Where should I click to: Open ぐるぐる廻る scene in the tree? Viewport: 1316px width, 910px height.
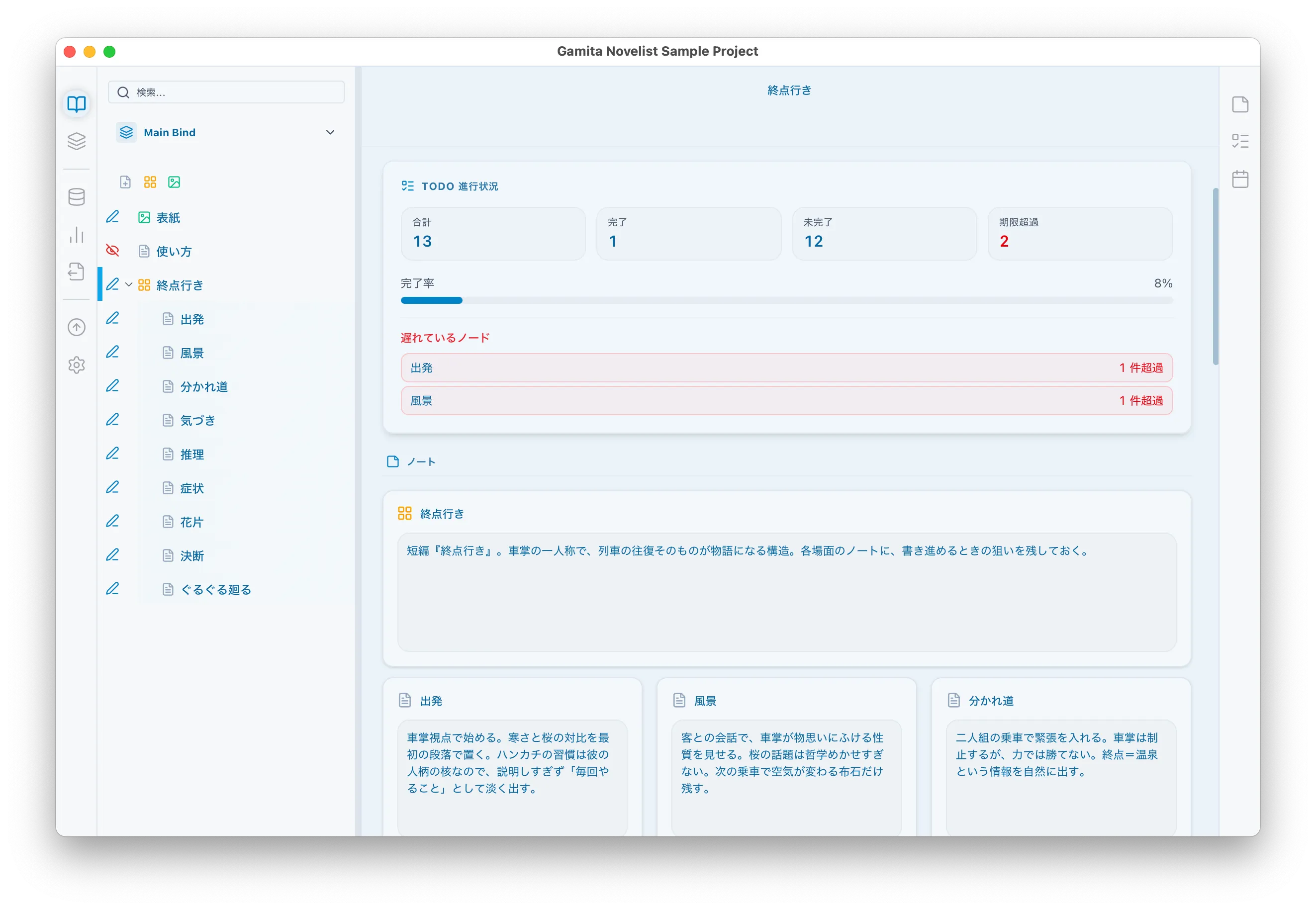[215, 589]
